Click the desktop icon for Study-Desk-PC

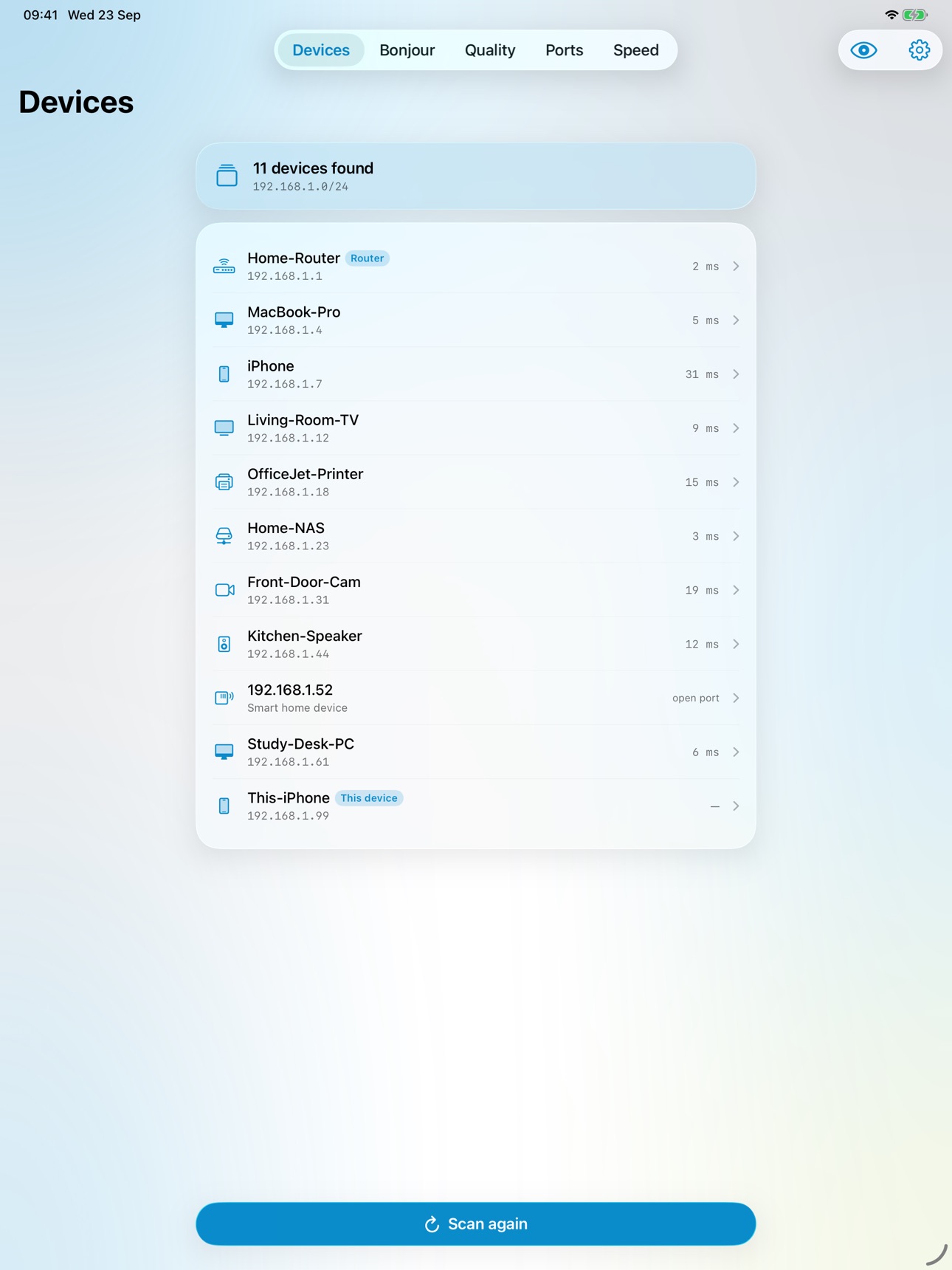click(x=224, y=752)
